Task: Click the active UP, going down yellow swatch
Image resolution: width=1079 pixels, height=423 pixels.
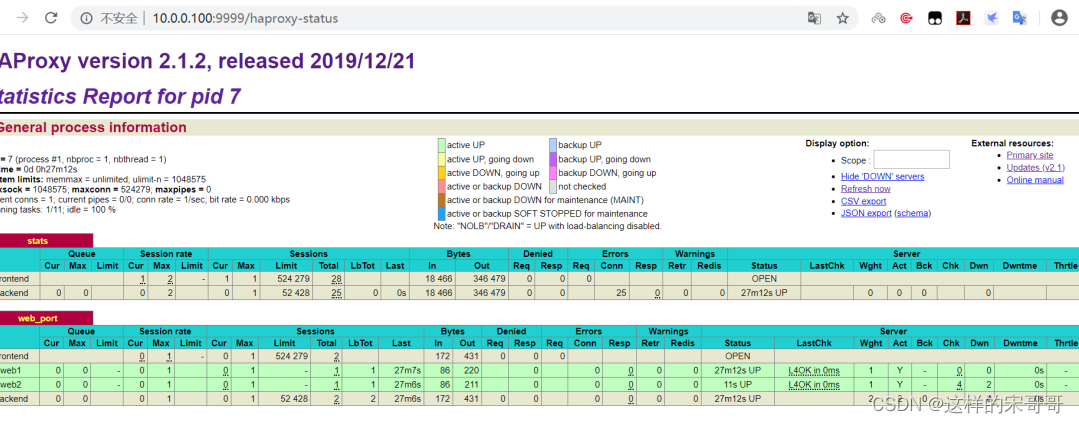Action: pos(441,159)
